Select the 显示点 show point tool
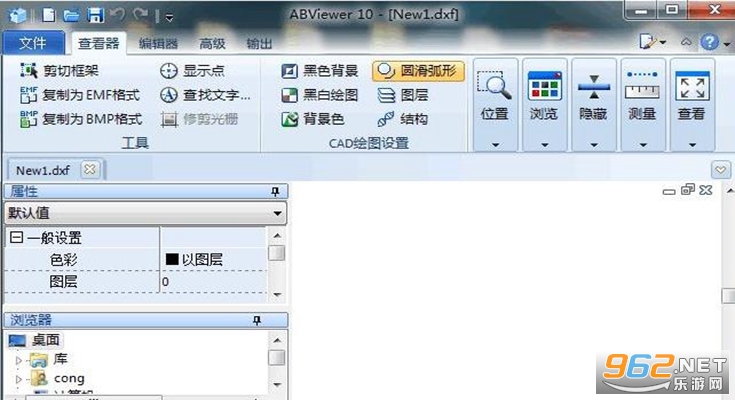The width and height of the screenshot is (735, 400). 192,71
